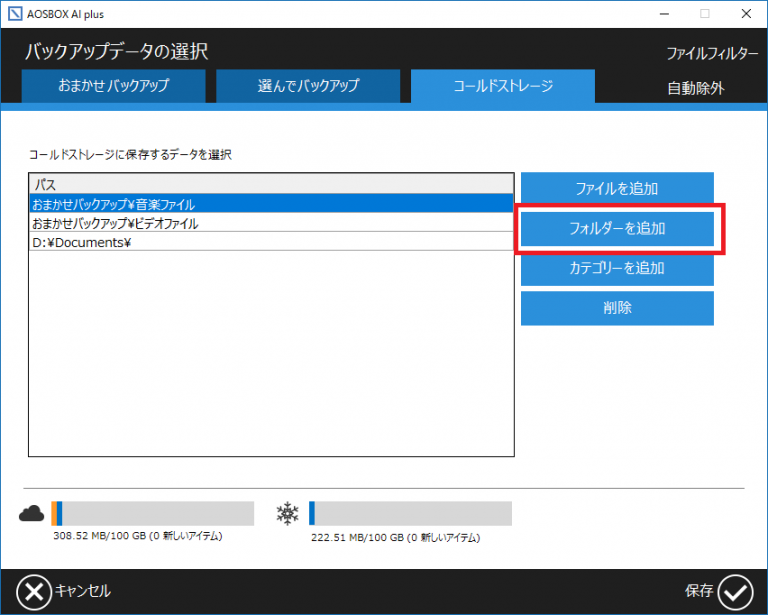Click the 308.52 MB/100 GB usage text
This screenshot has height=615, width=768.
click(x=138, y=536)
